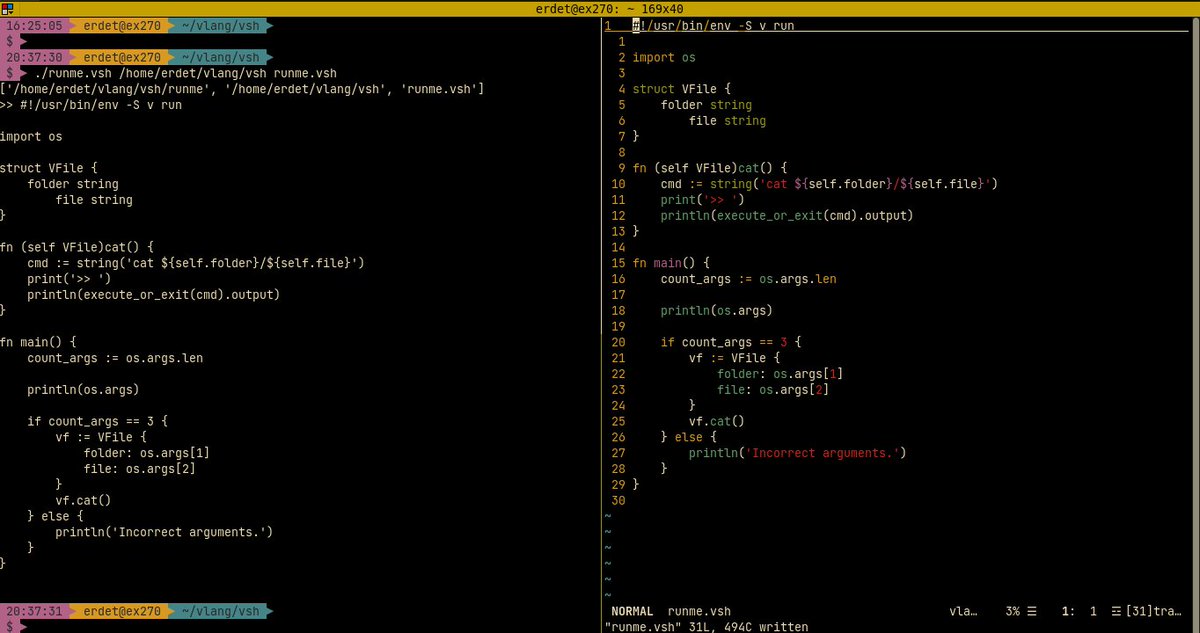
Task: Click 'count_args := os.args.len' on vim line 16
Action: click(x=748, y=279)
